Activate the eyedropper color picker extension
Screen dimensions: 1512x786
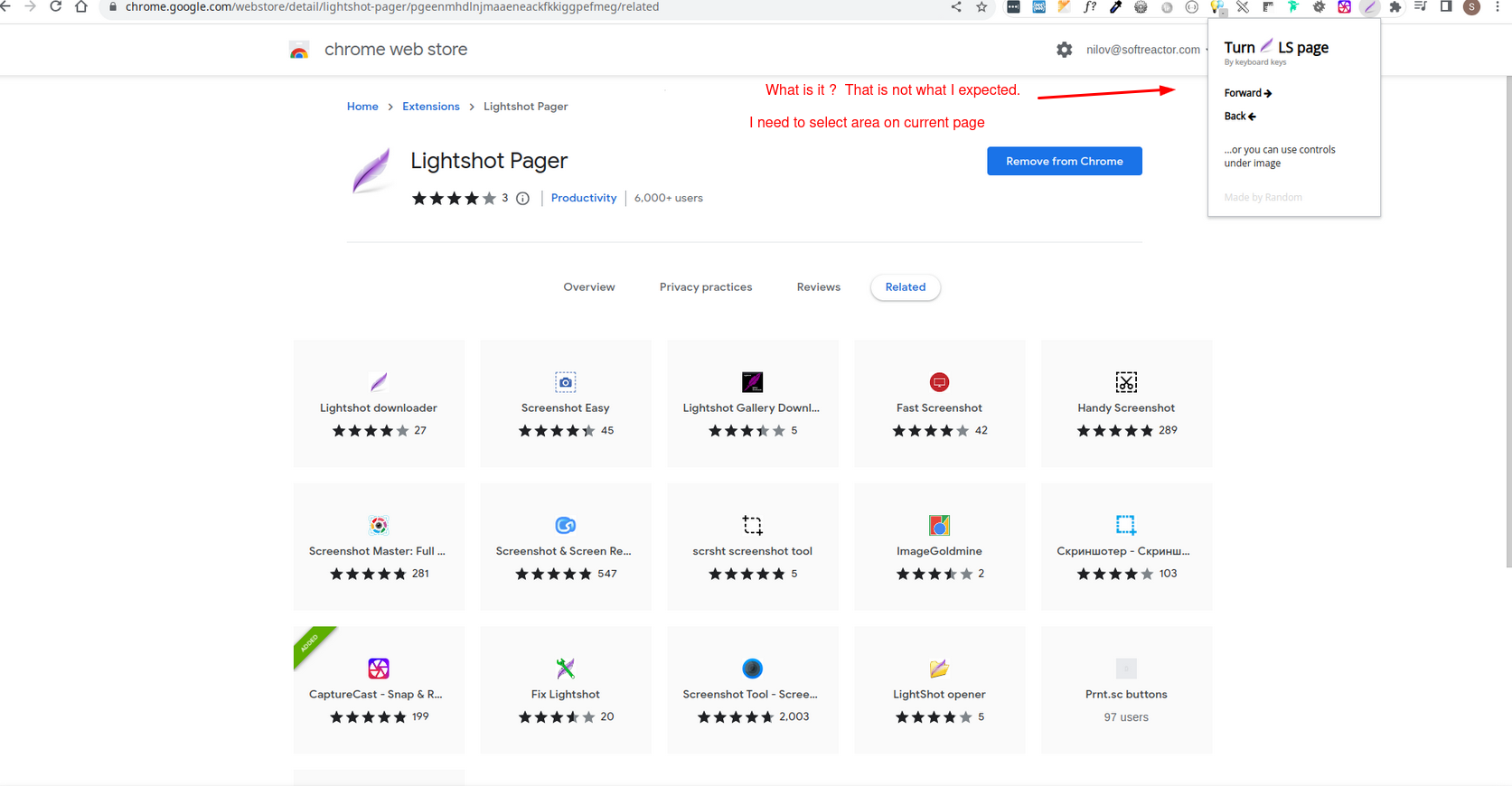coord(1115,6)
